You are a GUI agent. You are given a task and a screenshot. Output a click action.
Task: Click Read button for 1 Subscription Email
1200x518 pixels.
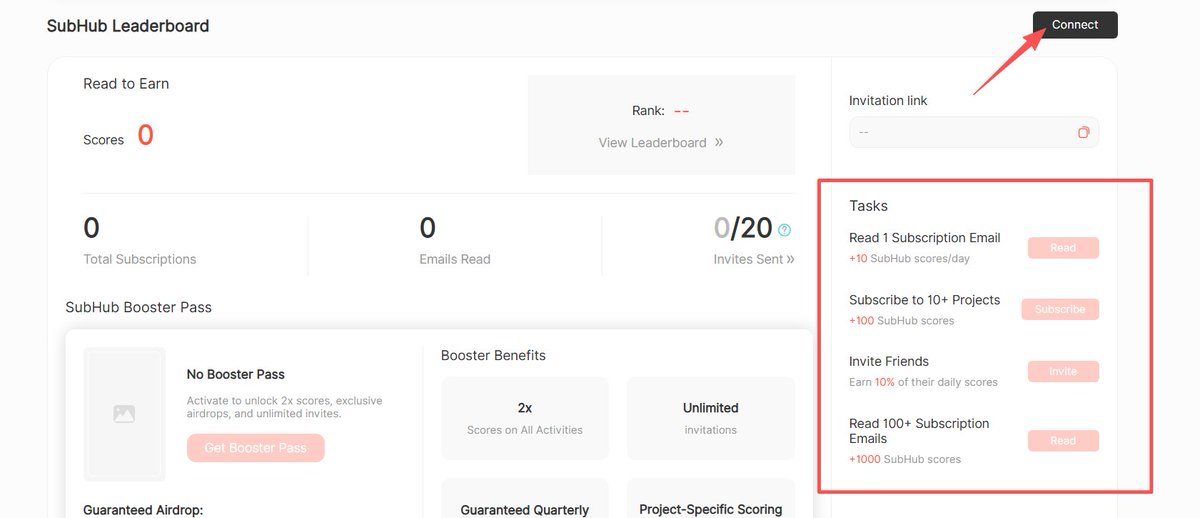tap(1063, 248)
